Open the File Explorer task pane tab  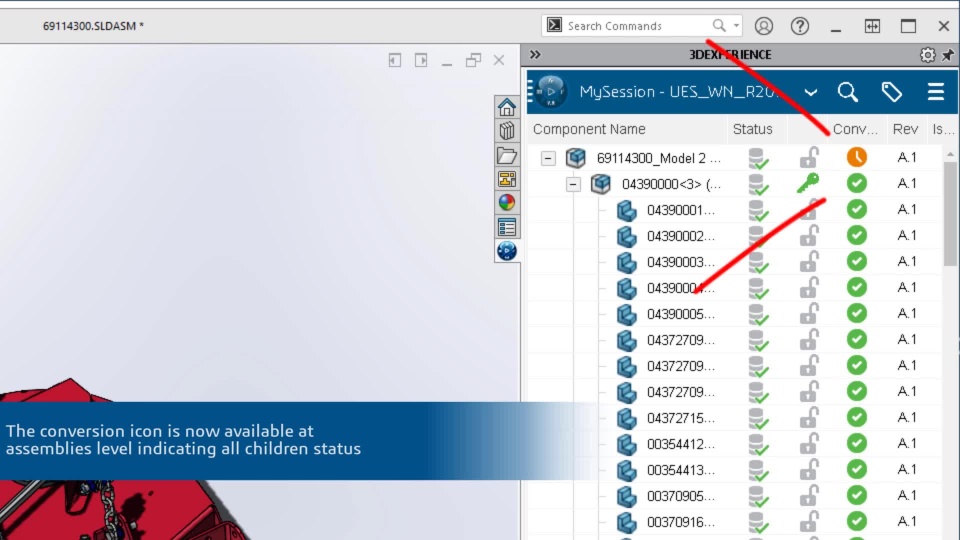pyautogui.click(x=507, y=156)
